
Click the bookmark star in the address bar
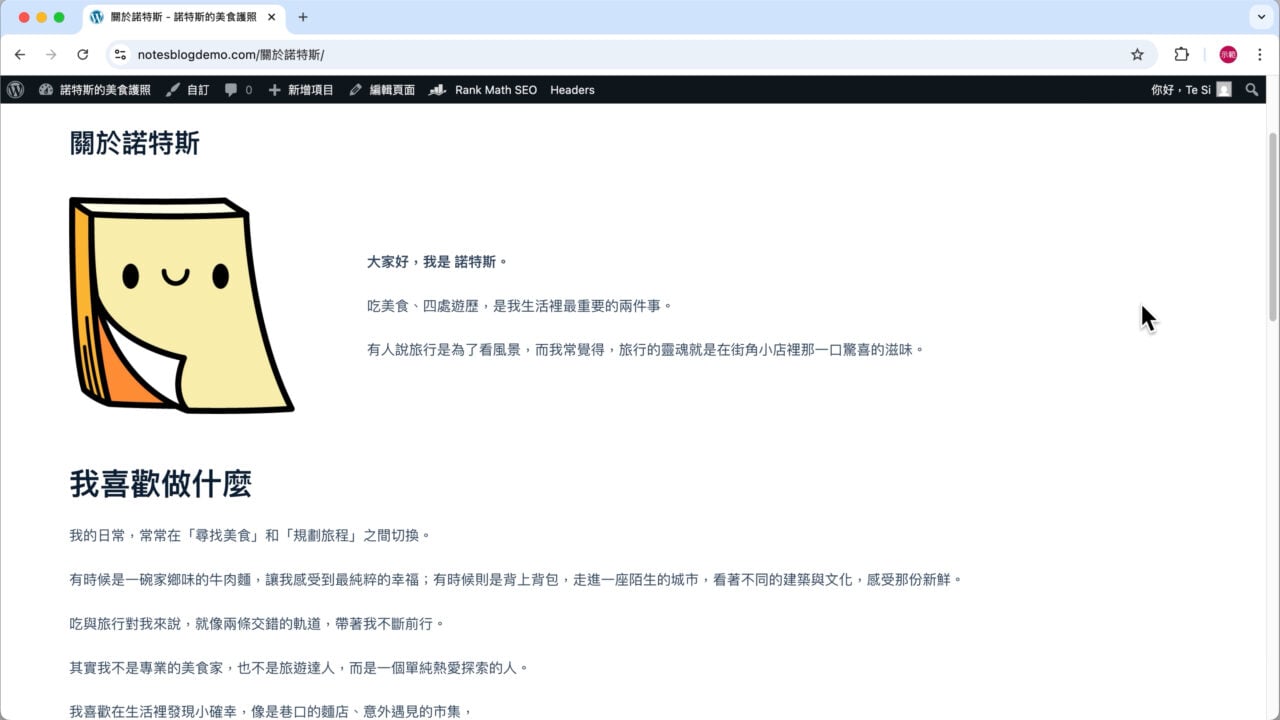point(1137,55)
